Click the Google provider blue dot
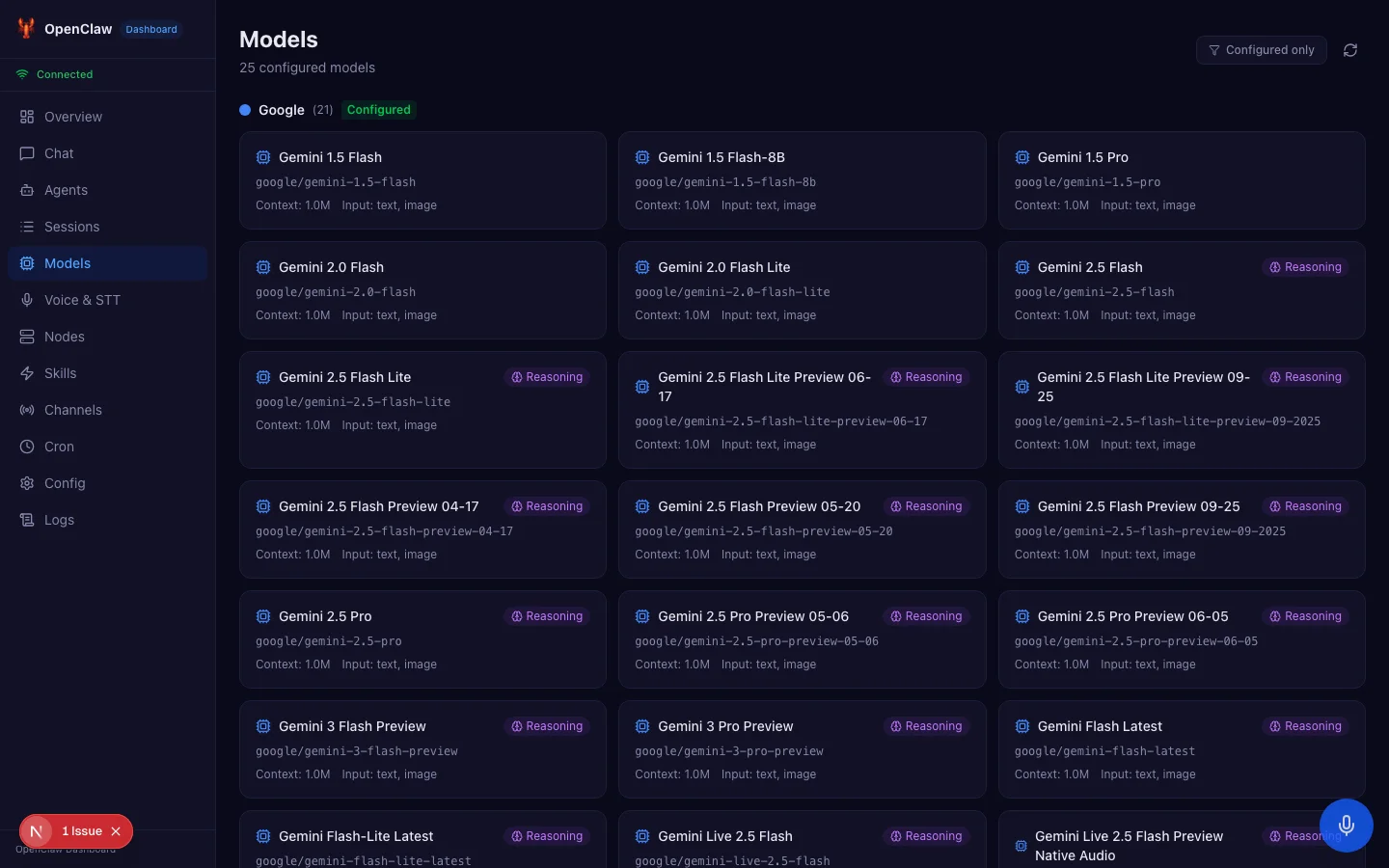The image size is (1389, 868). (245, 110)
